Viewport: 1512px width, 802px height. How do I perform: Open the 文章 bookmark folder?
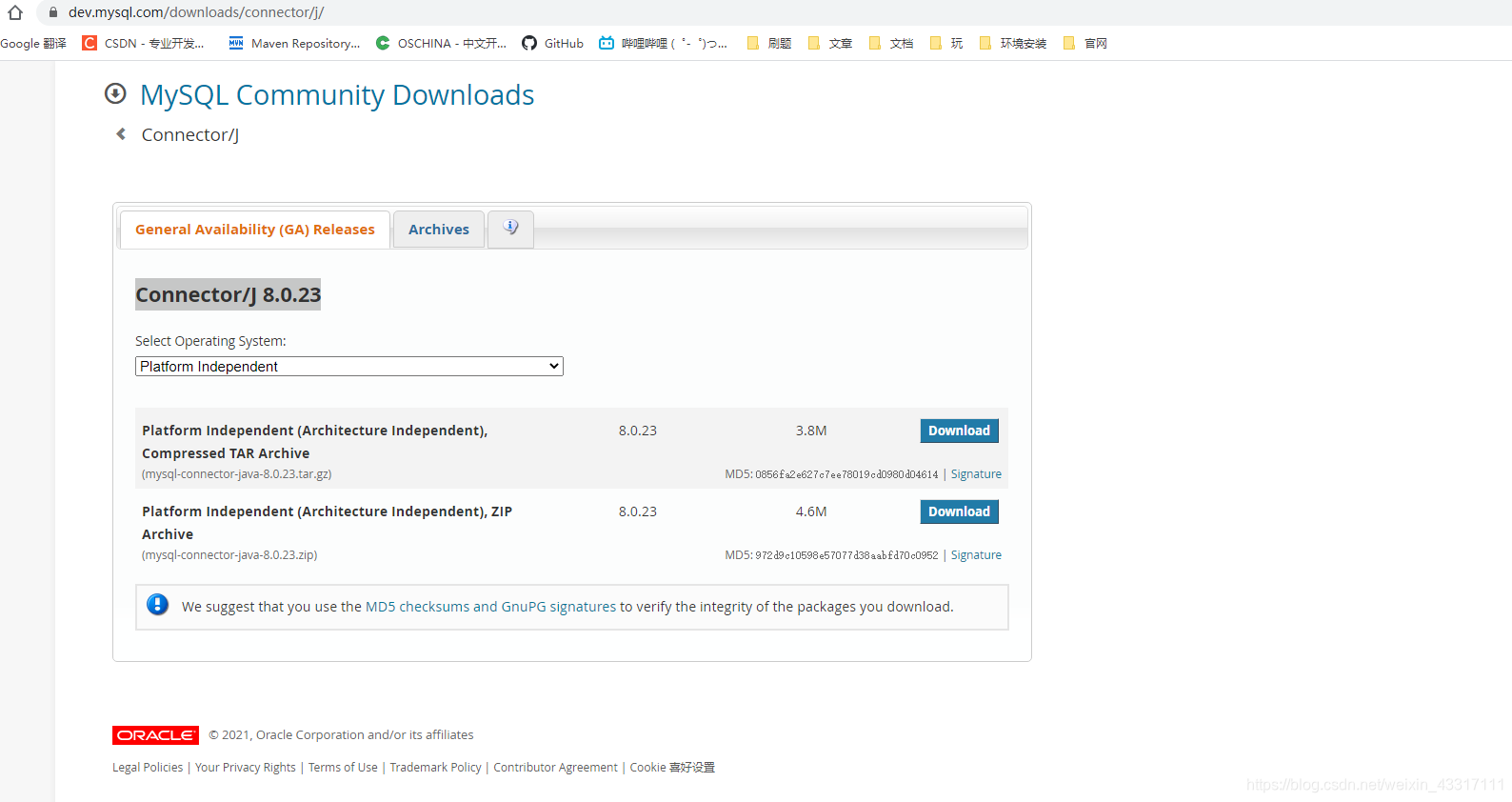[x=829, y=43]
